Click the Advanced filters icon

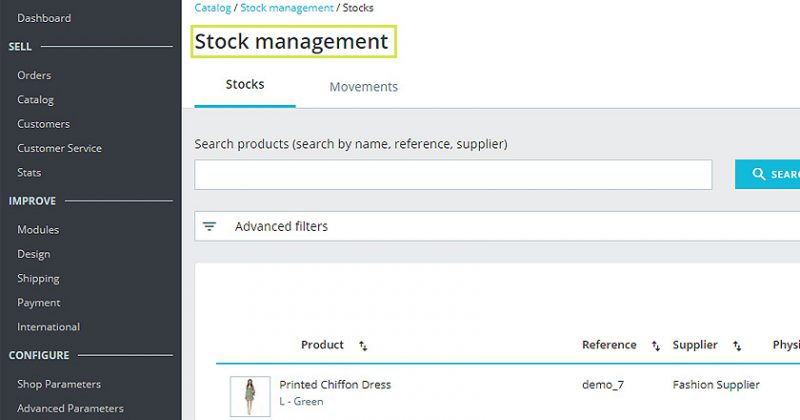coord(209,226)
